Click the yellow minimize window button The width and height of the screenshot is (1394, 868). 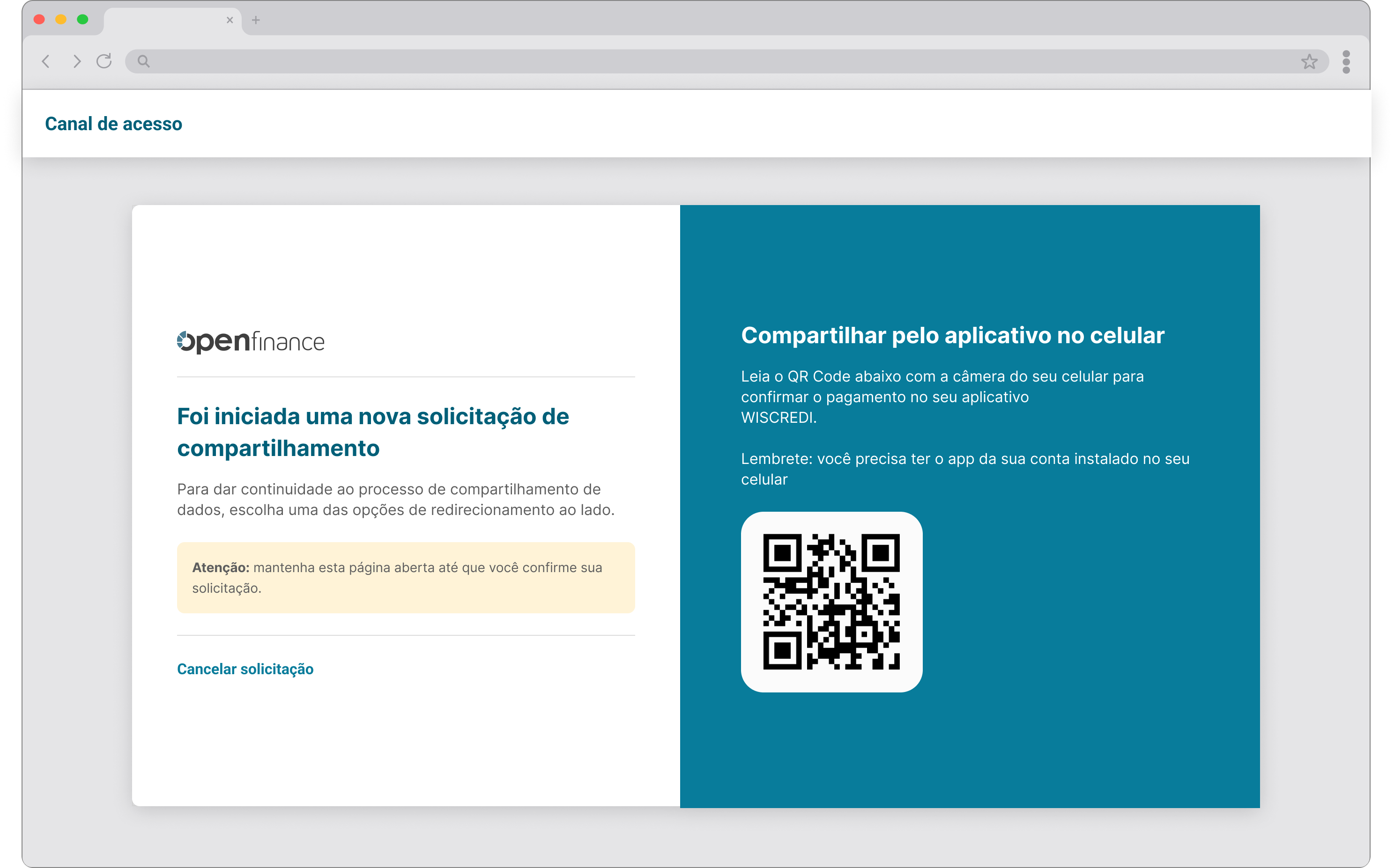tap(61, 20)
